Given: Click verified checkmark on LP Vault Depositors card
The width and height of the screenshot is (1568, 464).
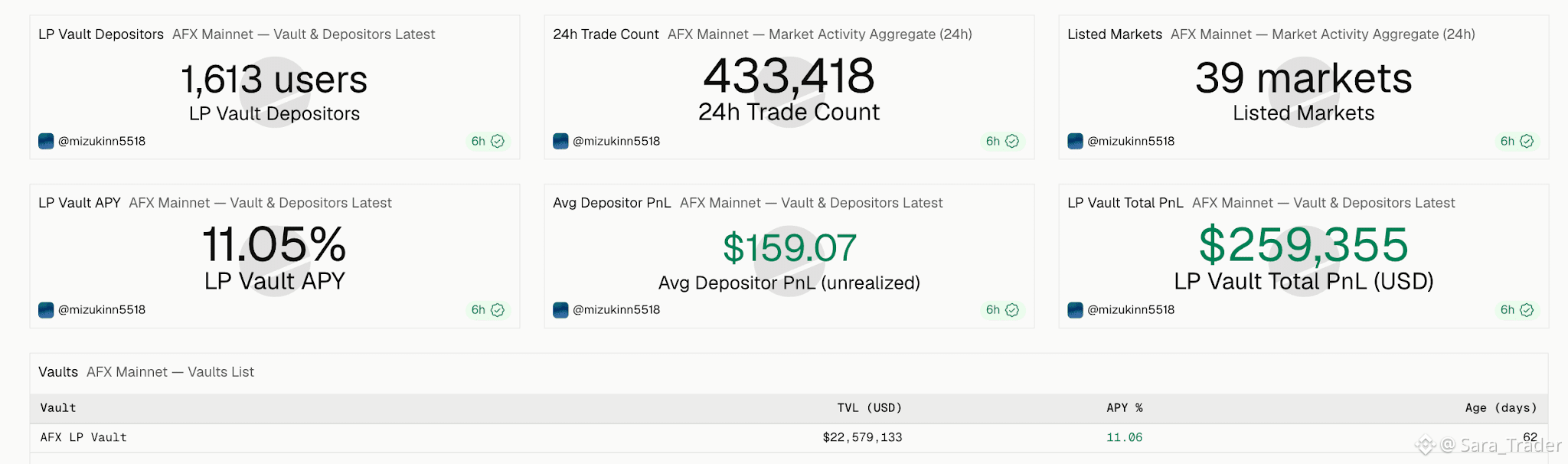Looking at the screenshot, I should coord(498,141).
